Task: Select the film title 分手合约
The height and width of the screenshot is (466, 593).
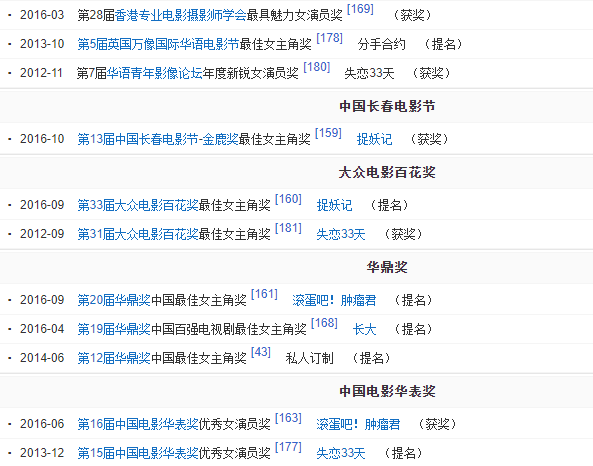Action: point(382,44)
